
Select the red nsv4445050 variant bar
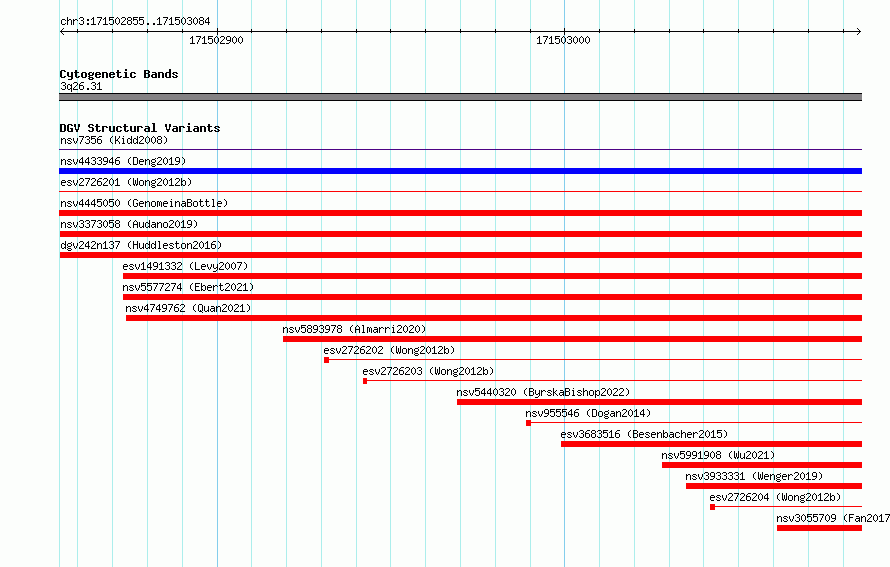pyautogui.click(x=460, y=213)
